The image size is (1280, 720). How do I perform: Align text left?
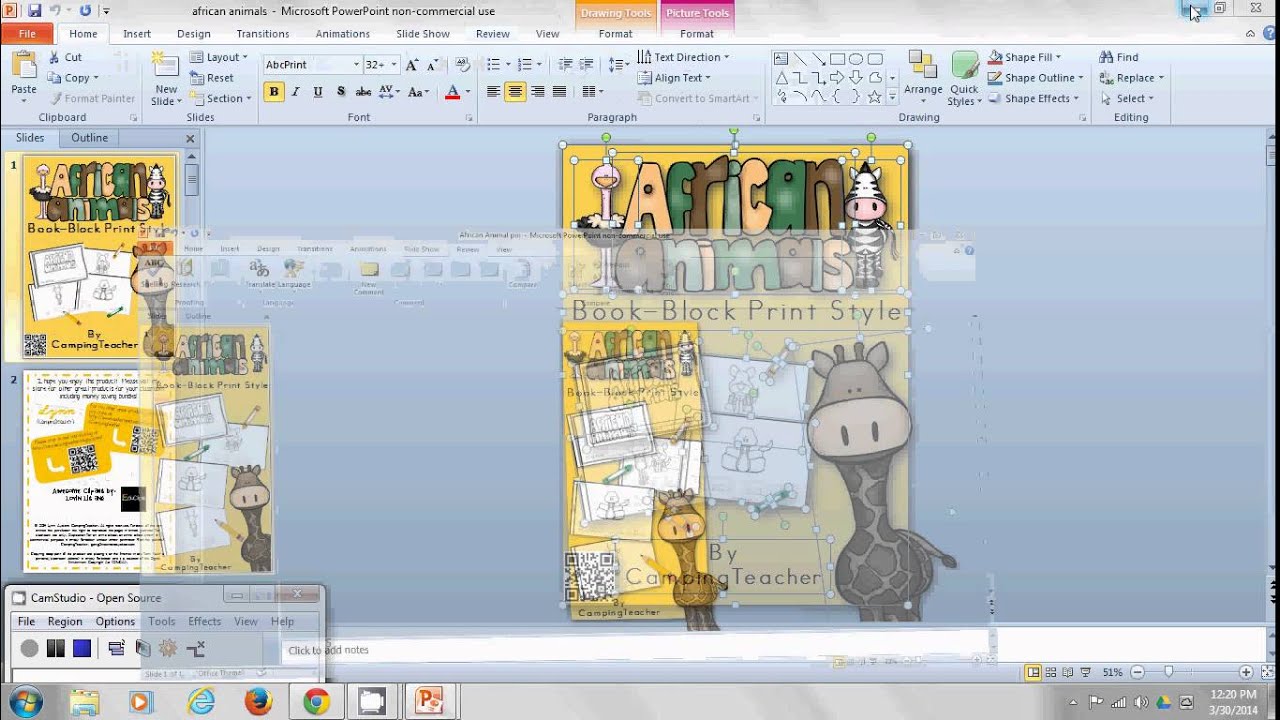pos(494,92)
